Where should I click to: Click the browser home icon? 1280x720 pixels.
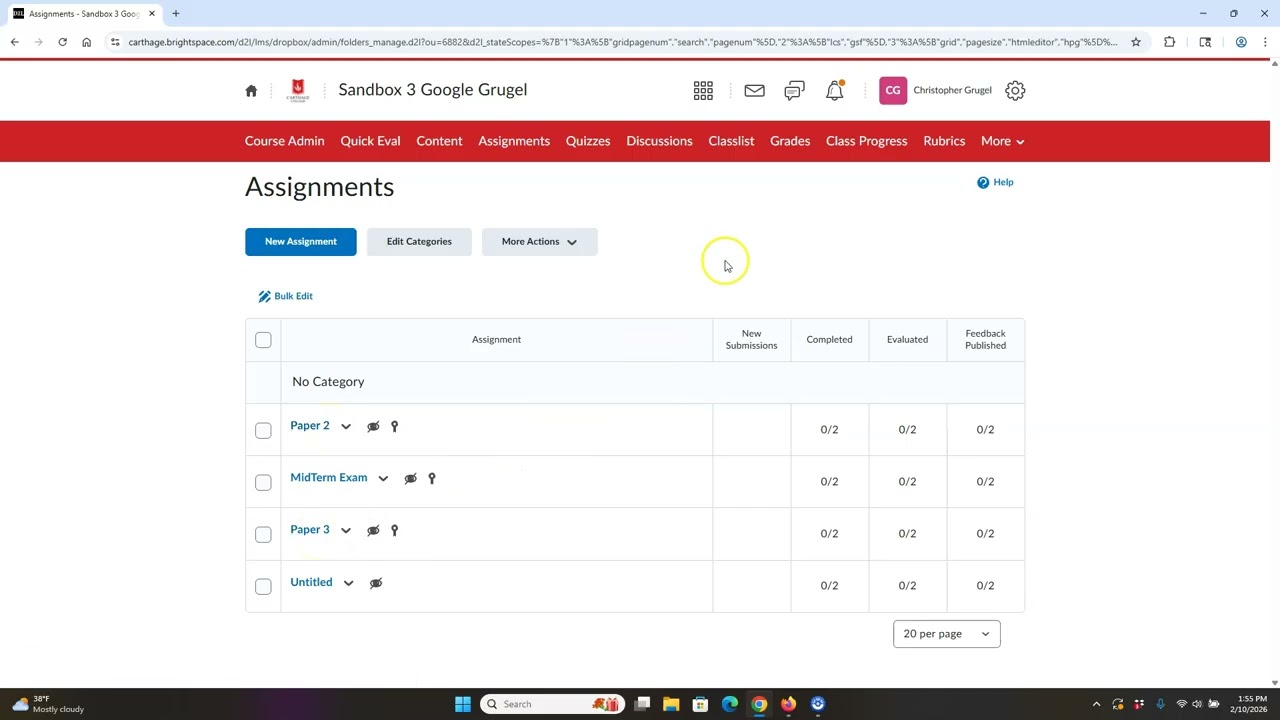point(86,42)
